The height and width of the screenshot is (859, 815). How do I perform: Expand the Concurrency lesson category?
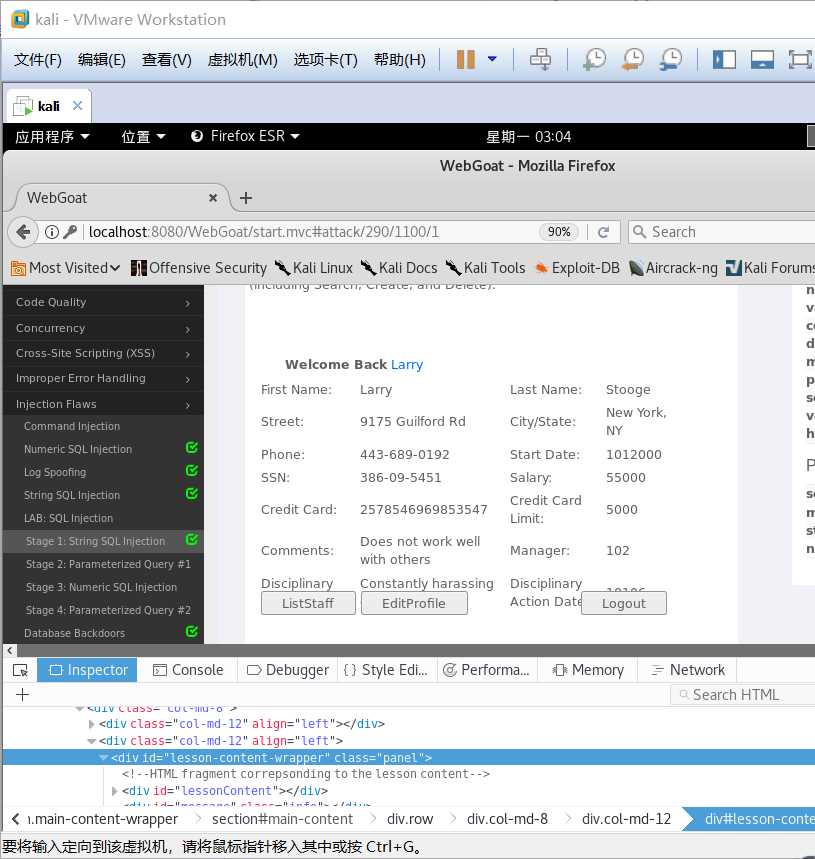[x=103, y=328]
